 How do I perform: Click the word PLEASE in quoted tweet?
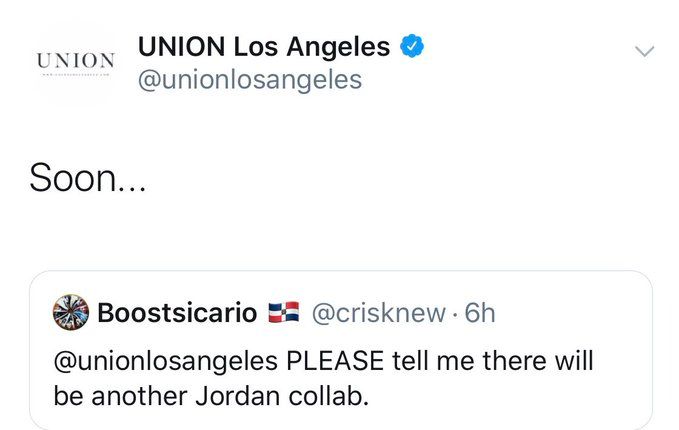click(x=335, y=361)
